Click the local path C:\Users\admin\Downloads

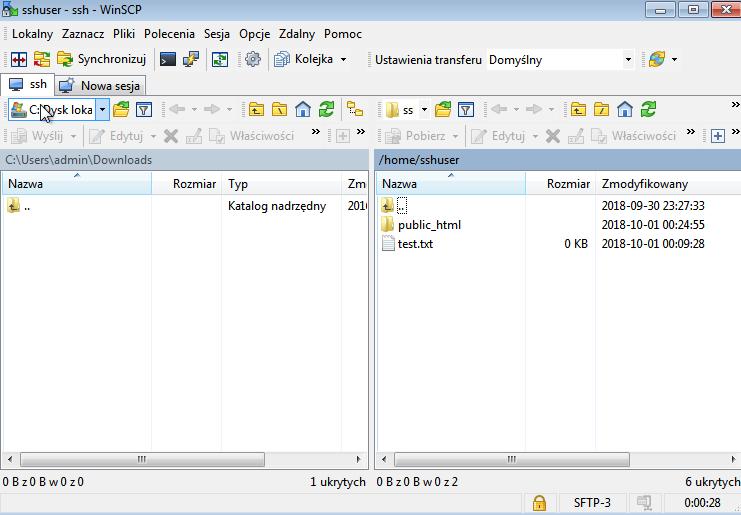(x=78, y=160)
